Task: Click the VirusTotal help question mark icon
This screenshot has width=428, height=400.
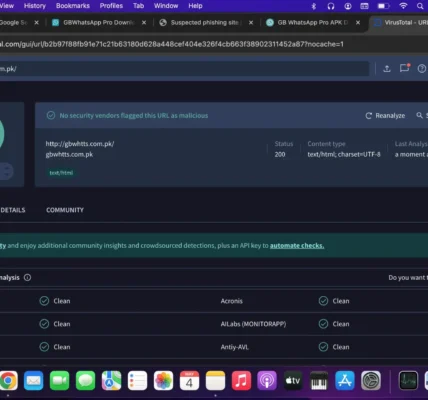Action: 422,69
